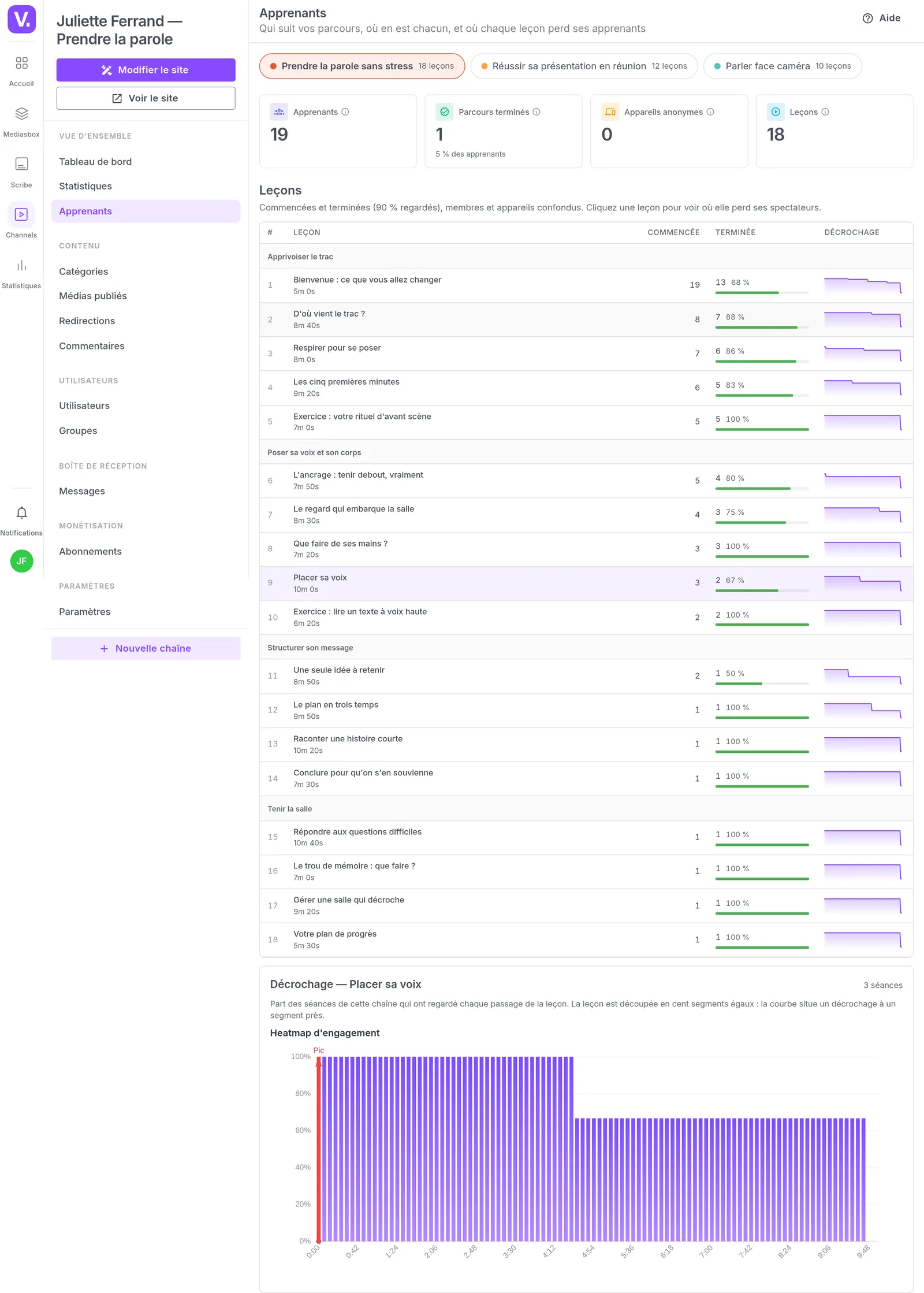Open Statistiques in the sidebar menu
This screenshot has height=1293, width=924.
(x=146, y=186)
